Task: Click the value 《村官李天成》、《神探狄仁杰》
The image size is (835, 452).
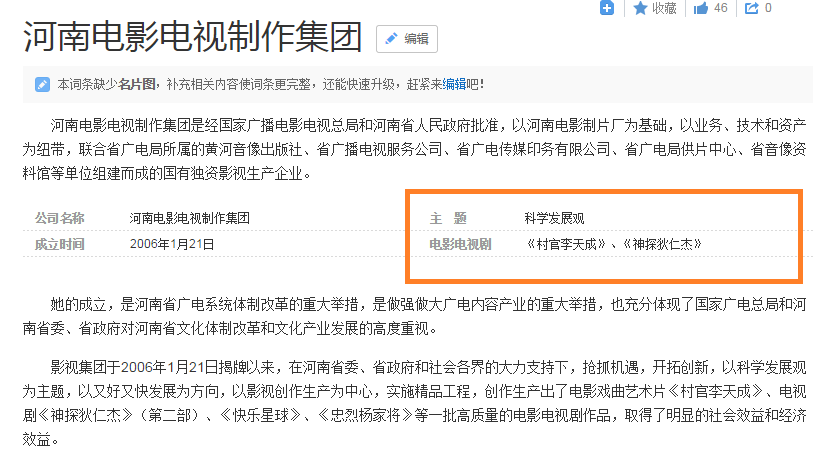Action: [x=613, y=244]
